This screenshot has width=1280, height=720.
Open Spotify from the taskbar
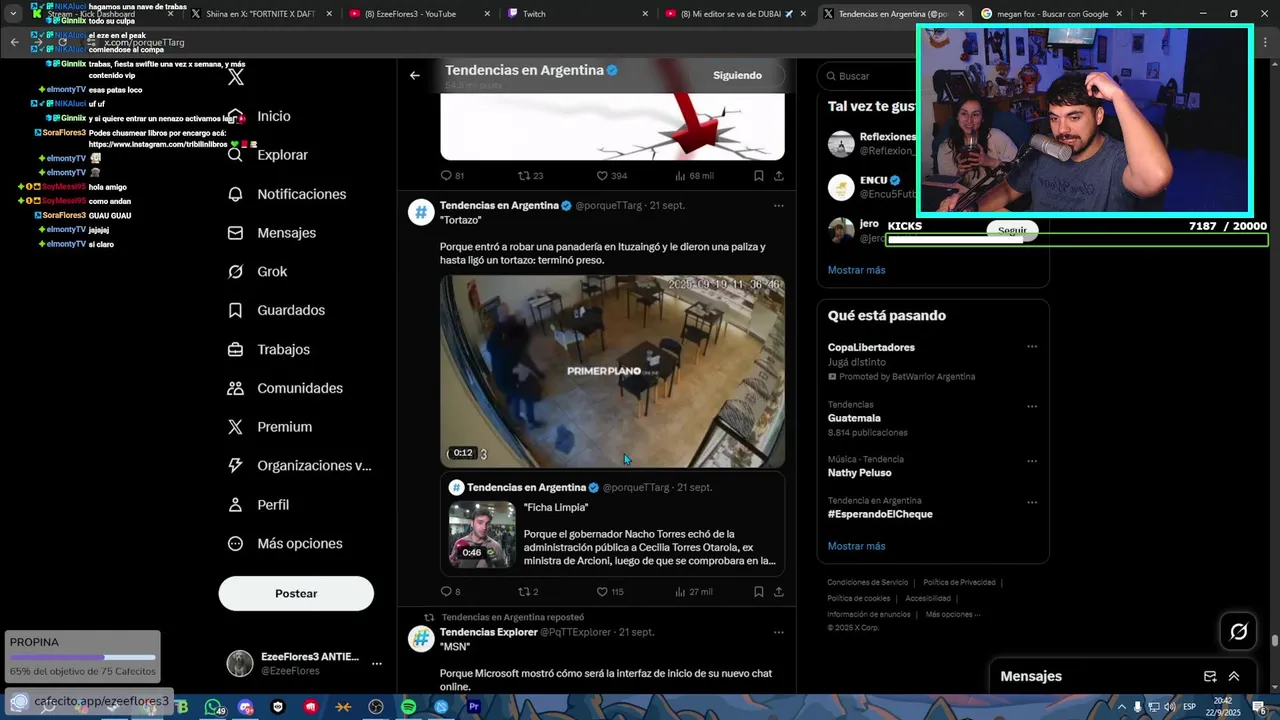[408, 707]
